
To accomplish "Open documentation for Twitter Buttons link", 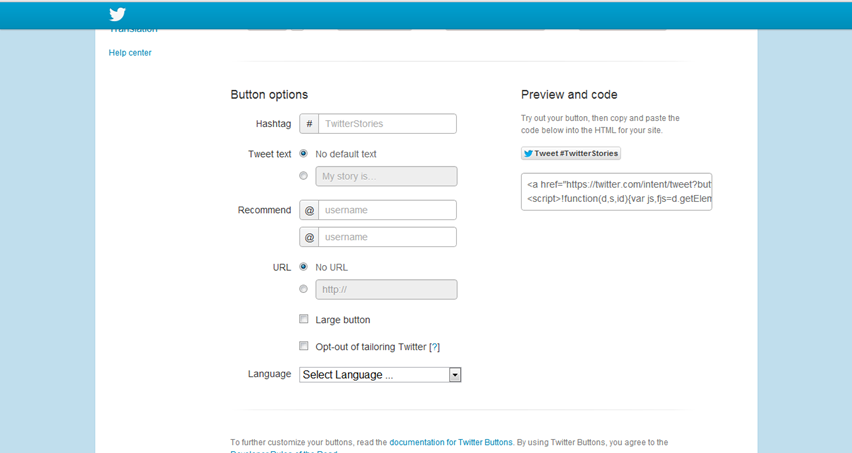I will click(450, 442).
